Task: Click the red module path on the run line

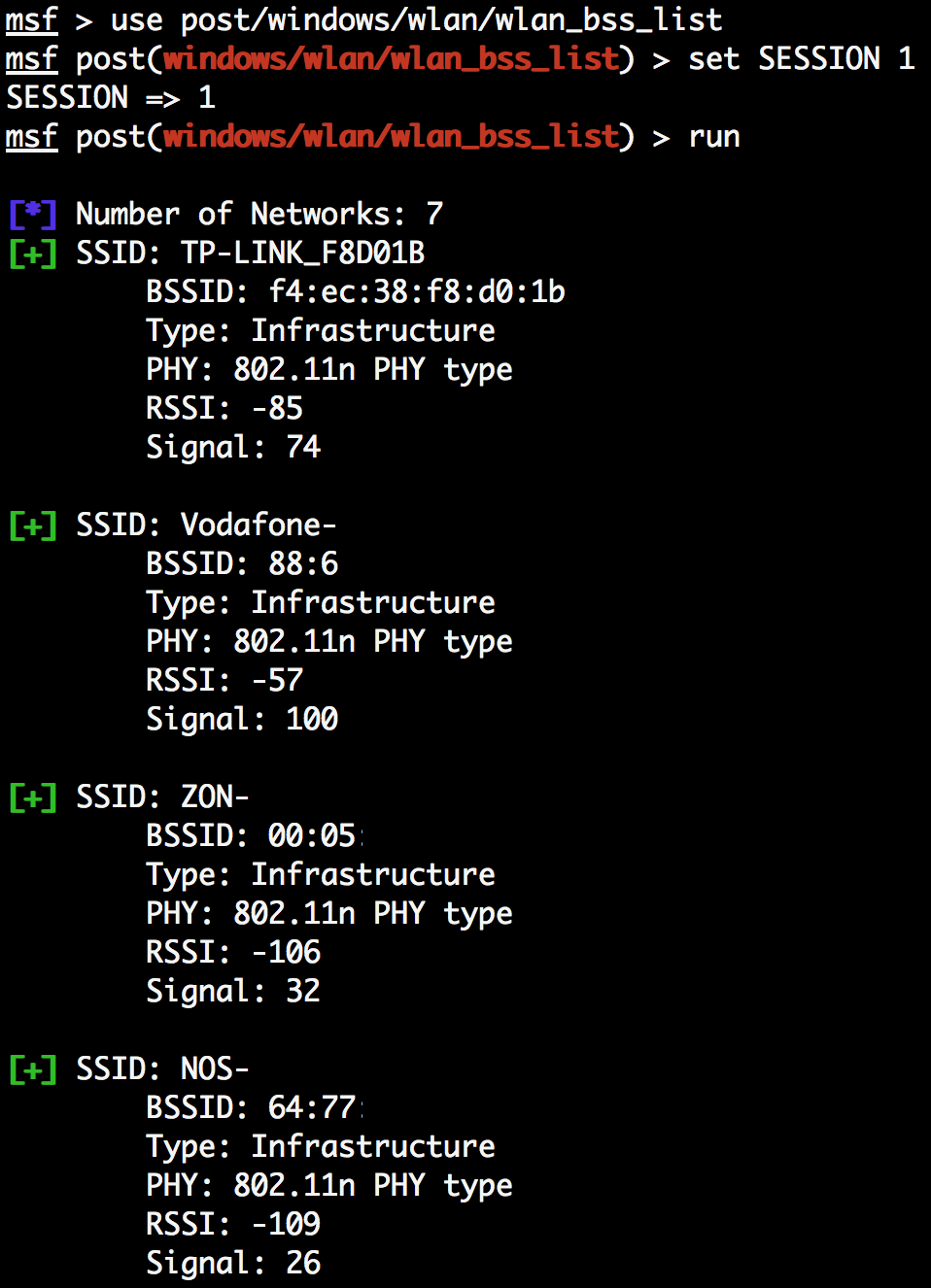Action: 391,137
